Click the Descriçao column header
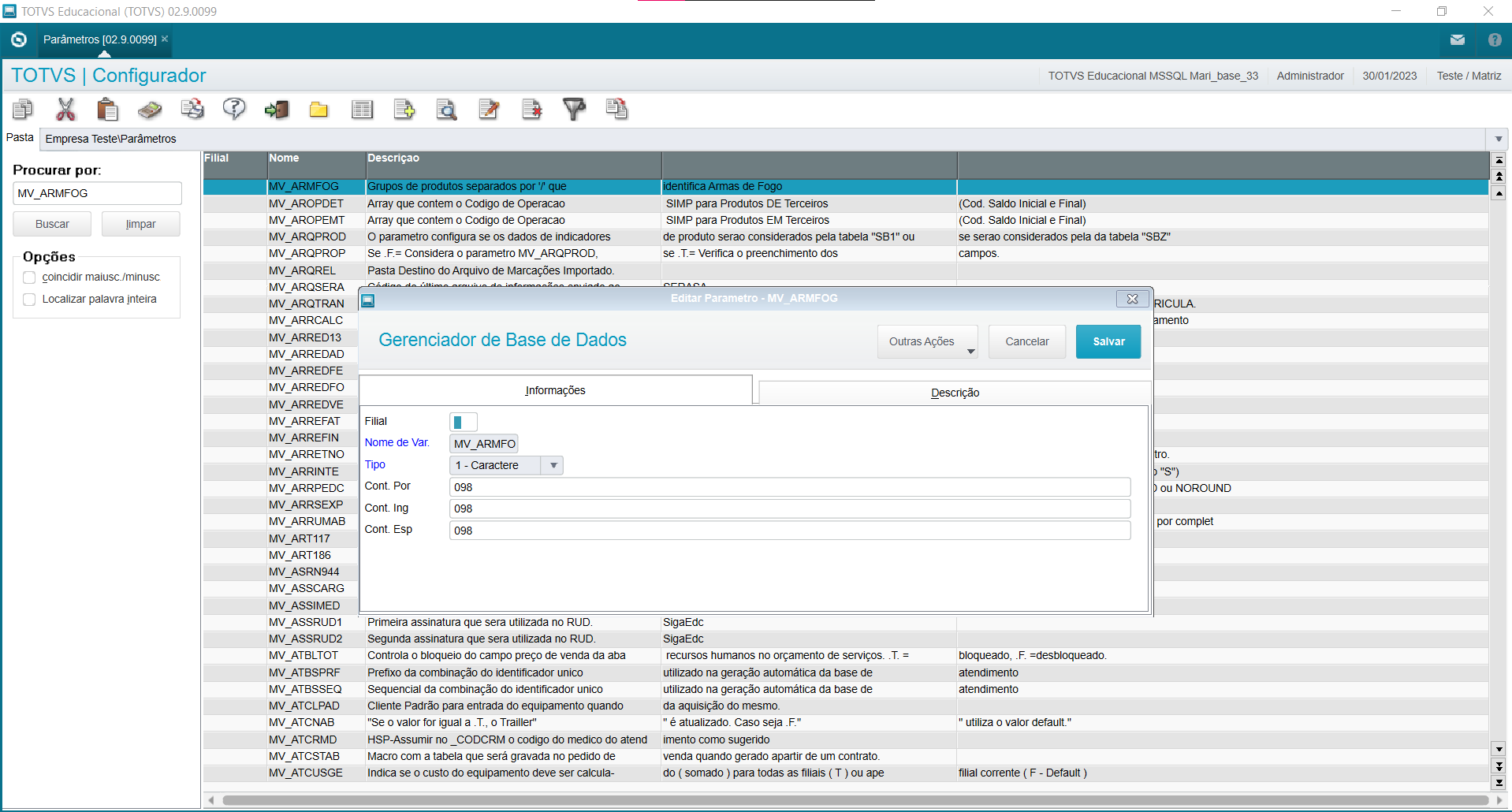 click(513, 165)
